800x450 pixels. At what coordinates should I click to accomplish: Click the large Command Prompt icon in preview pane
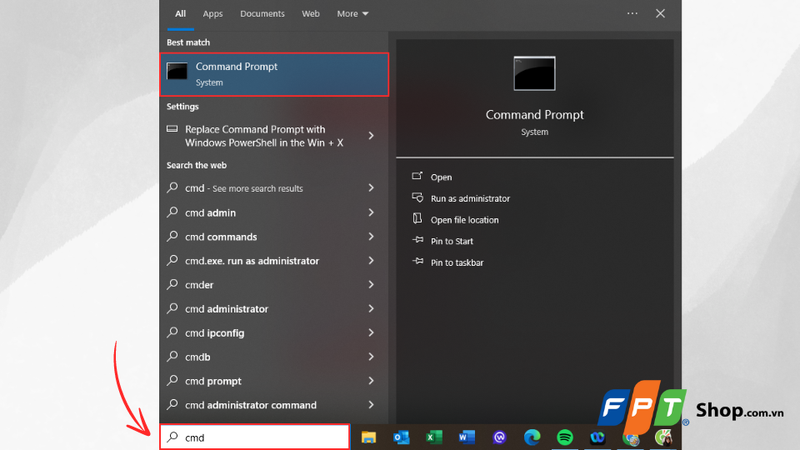(534, 74)
